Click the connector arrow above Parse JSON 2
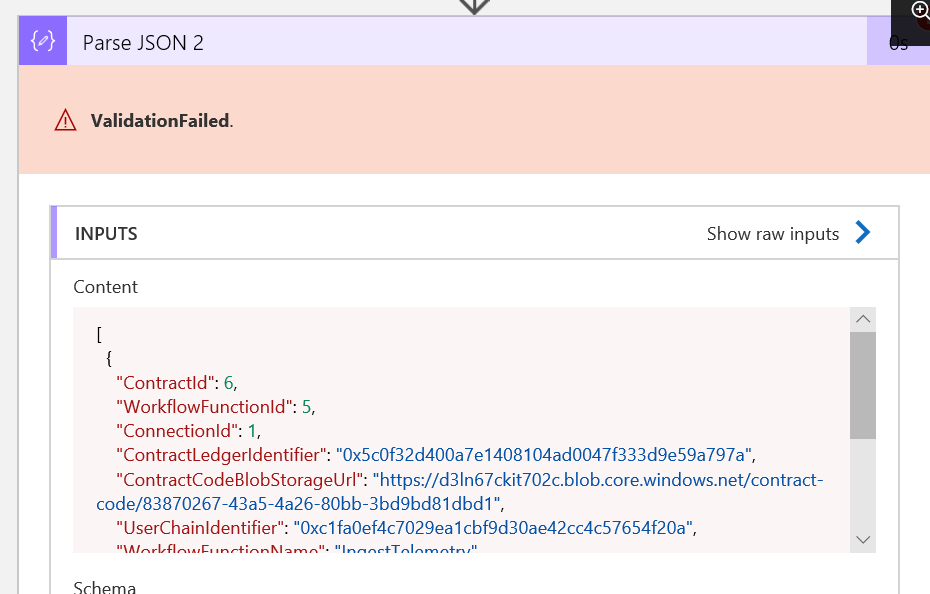 474,6
